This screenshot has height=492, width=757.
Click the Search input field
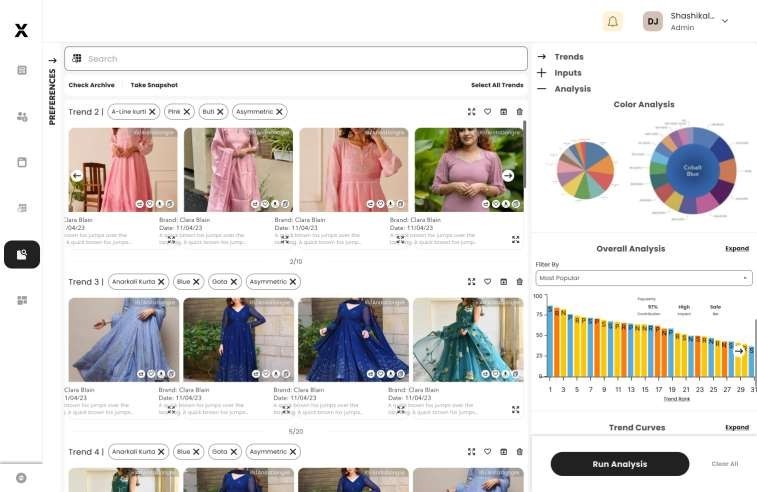coord(295,58)
